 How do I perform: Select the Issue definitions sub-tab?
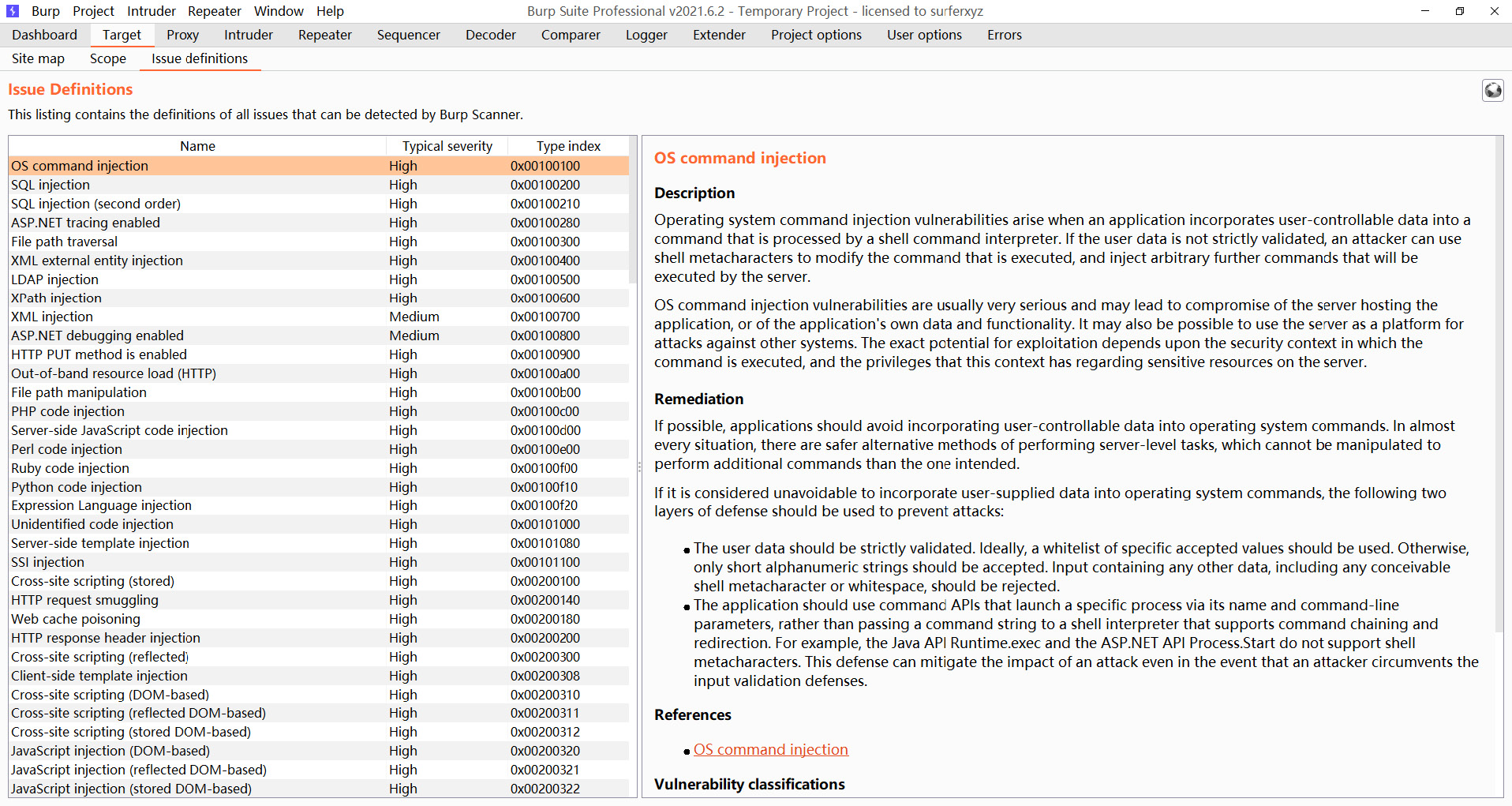[200, 58]
